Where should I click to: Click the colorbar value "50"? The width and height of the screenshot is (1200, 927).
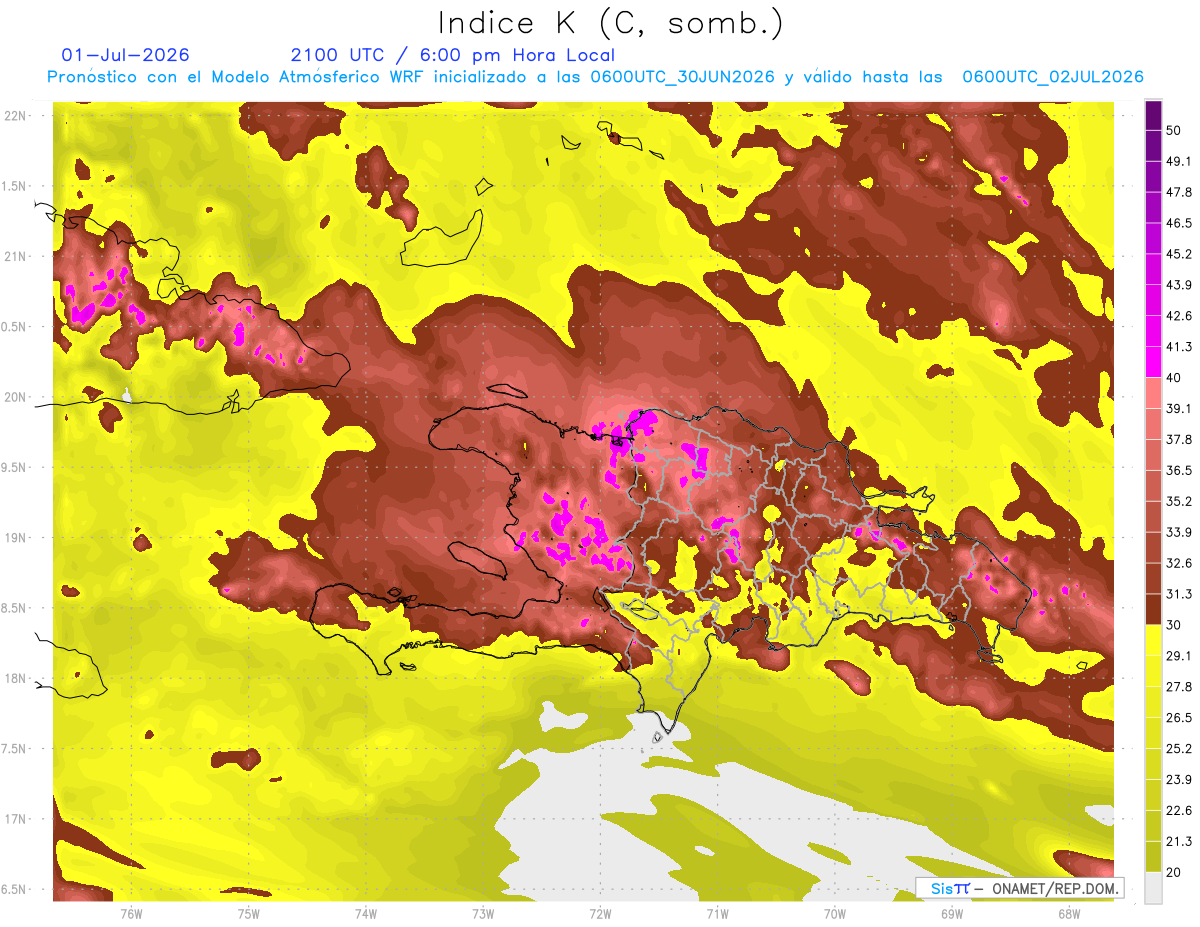pos(1176,131)
